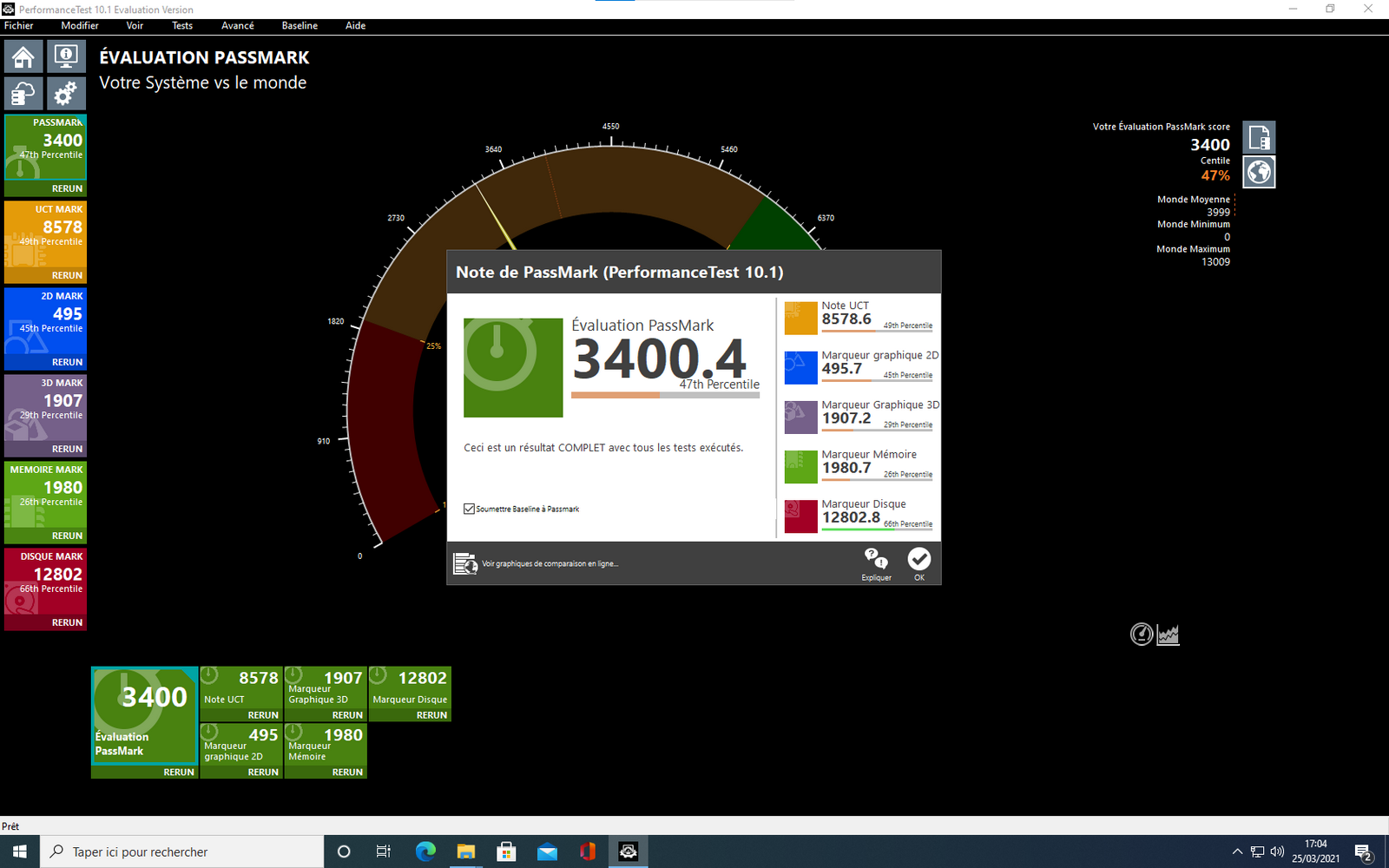This screenshot has height=868, width=1389.
Task: Click the 47th percentile progress bar in the dialog
Action: [665, 395]
